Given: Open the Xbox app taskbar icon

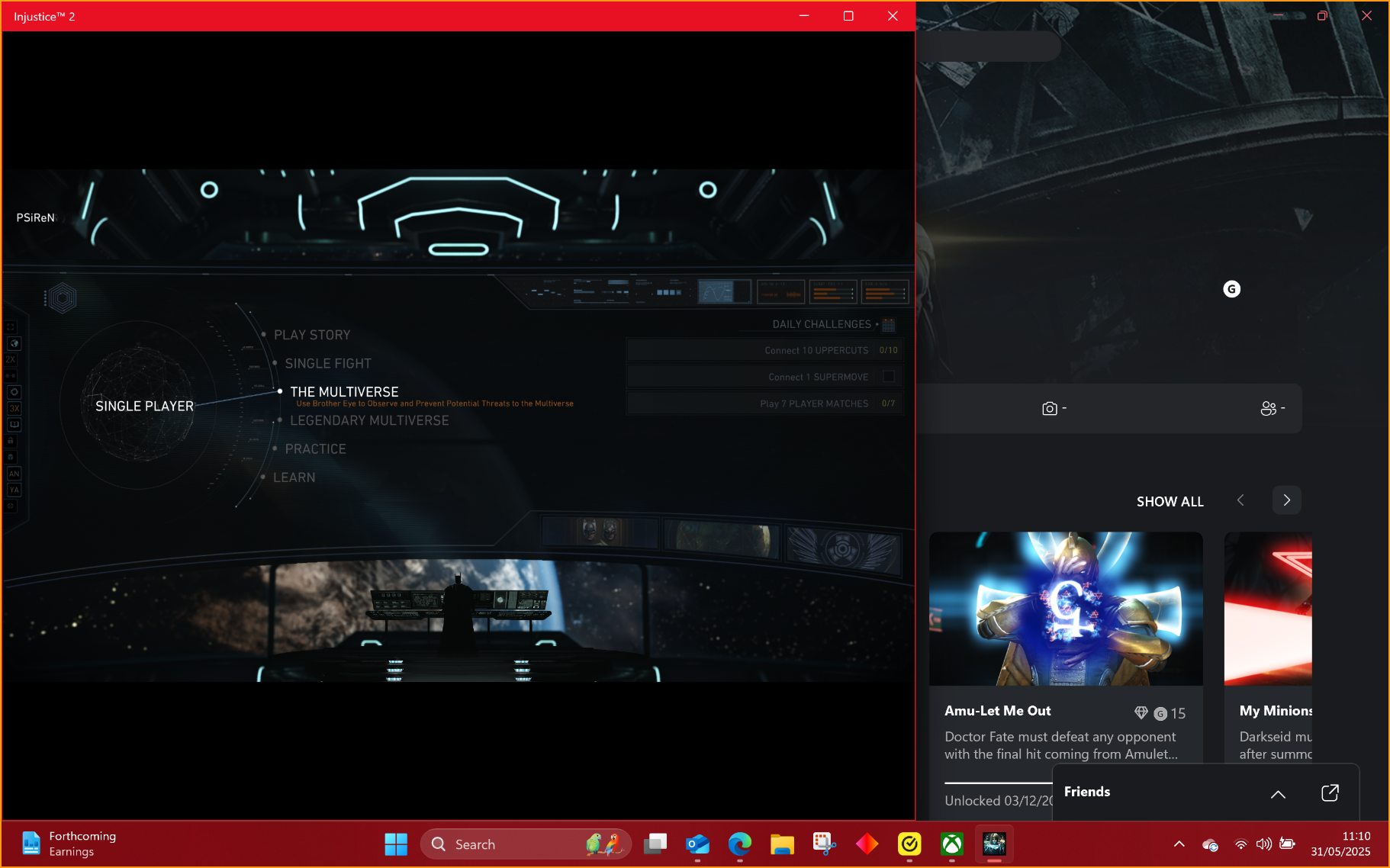Looking at the screenshot, I should pos(951,844).
